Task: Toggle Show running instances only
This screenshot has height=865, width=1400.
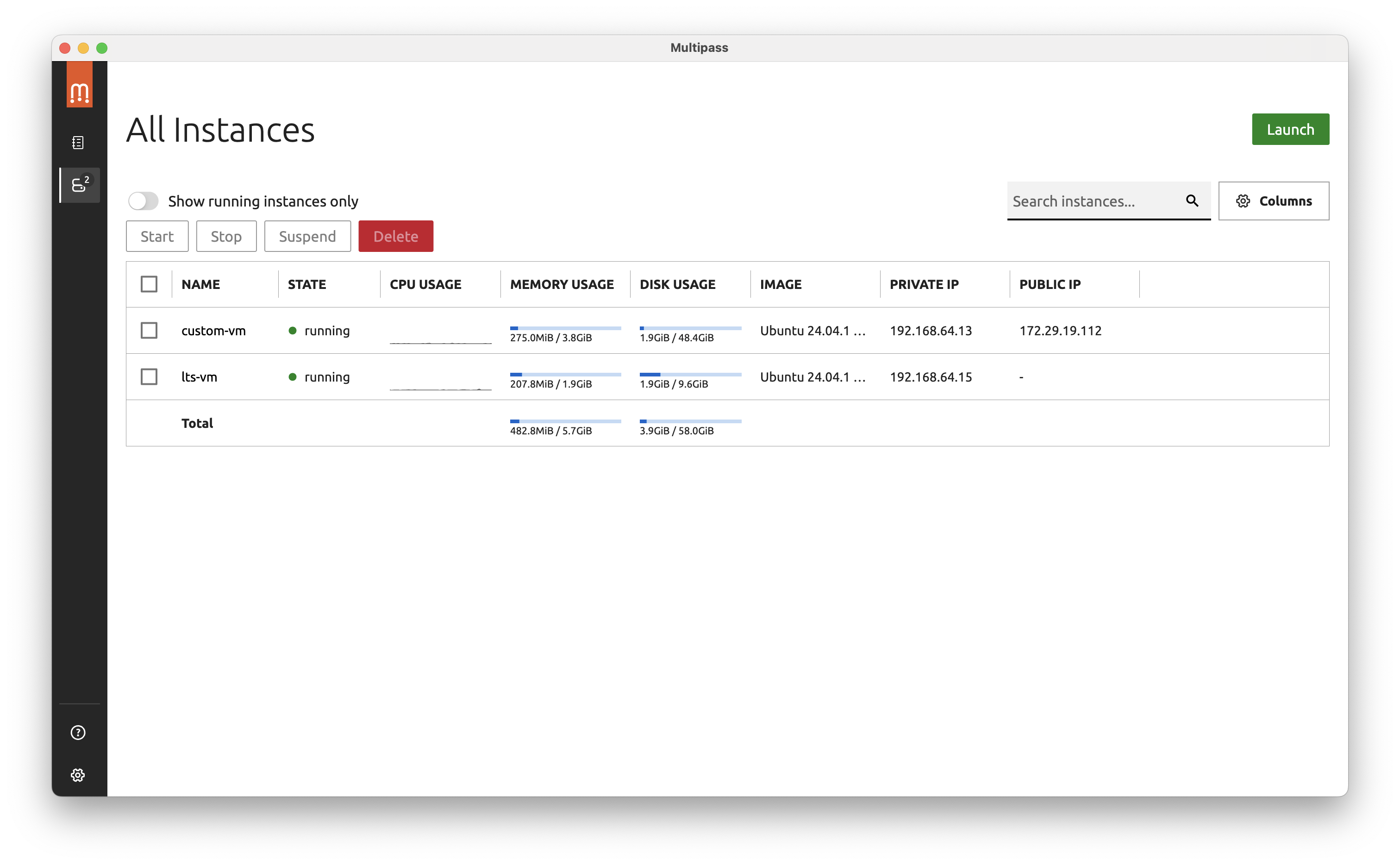Action: click(x=143, y=201)
